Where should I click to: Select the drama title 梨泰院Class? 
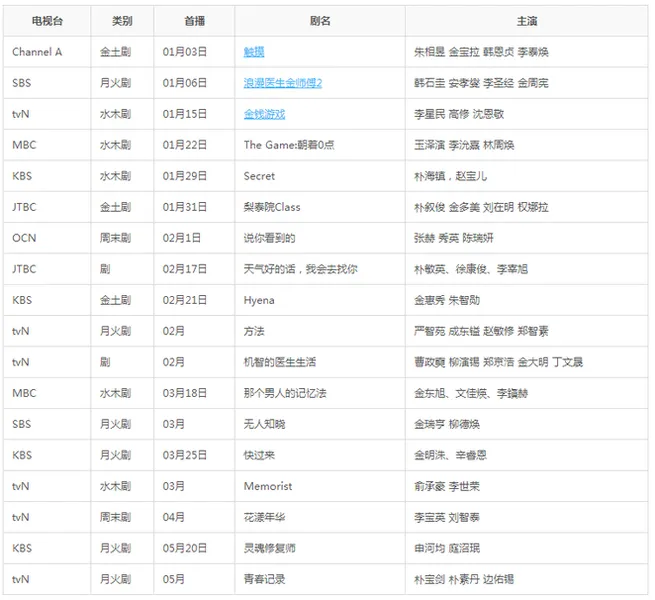pyautogui.click(x=272, y=207)
